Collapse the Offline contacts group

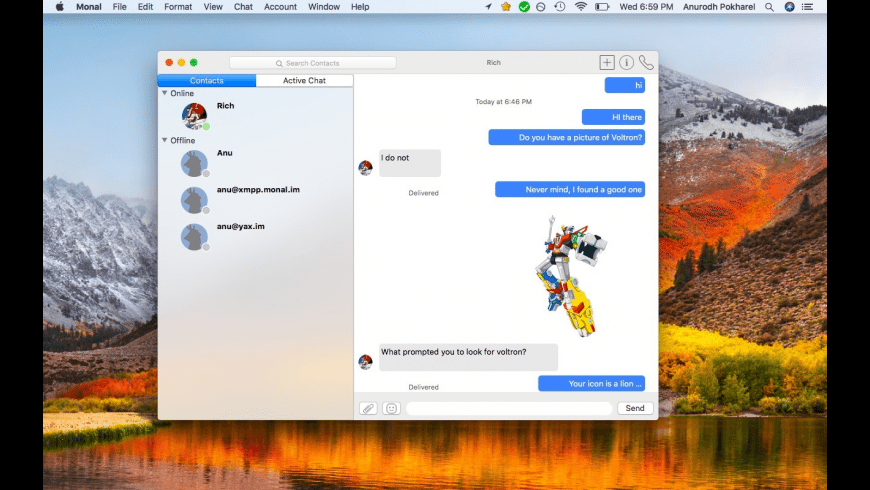tap(165, 140)
